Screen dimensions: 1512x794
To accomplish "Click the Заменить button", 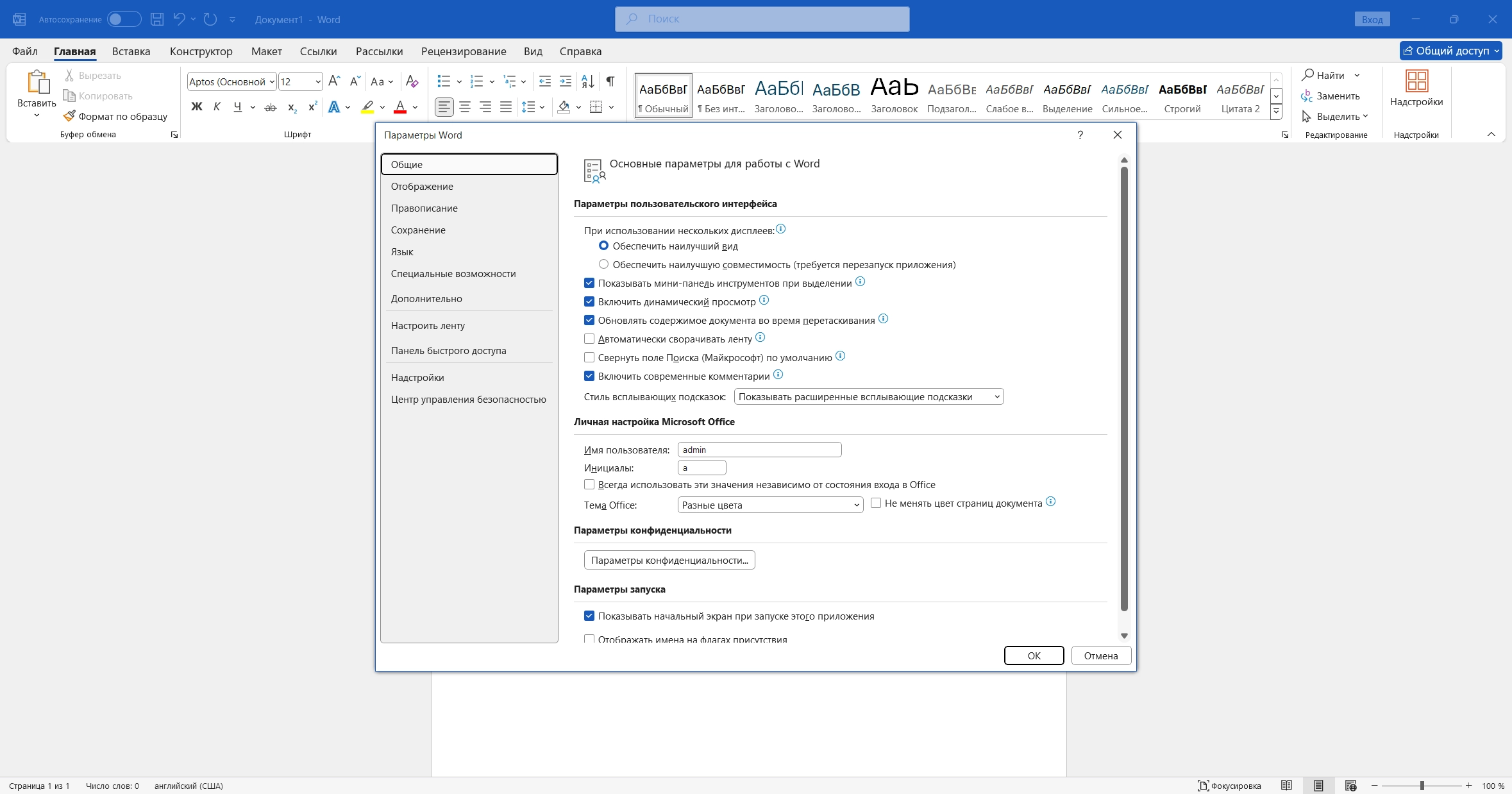I will coord(1331,96).
